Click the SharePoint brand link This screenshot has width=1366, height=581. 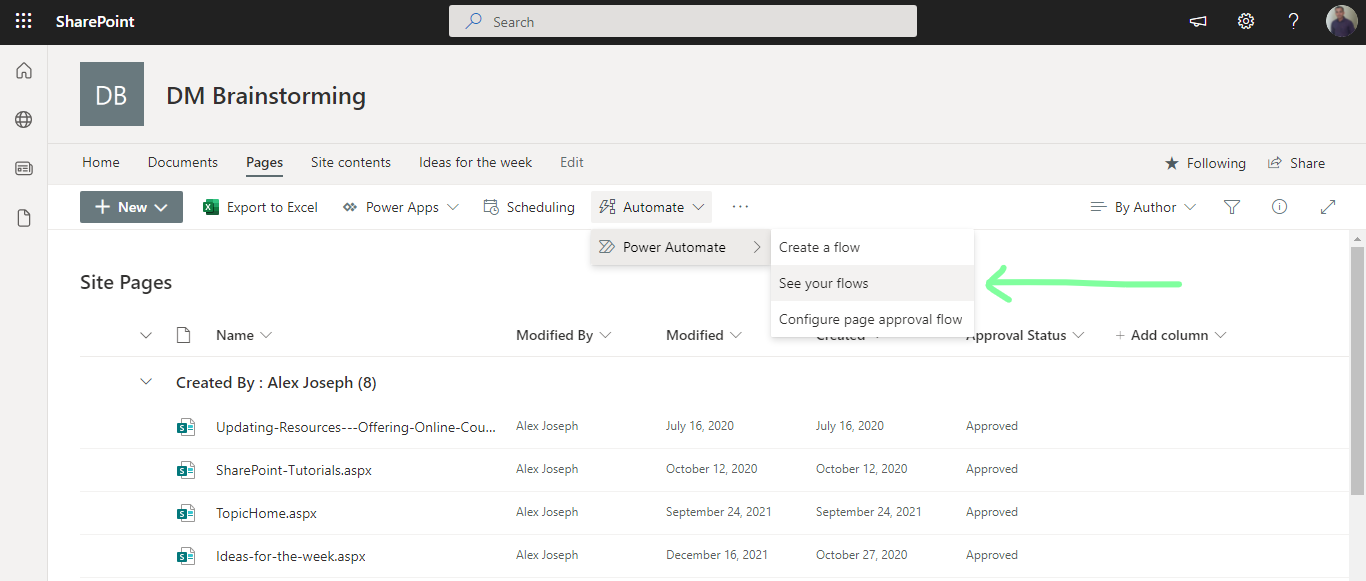[x=95, y=21]
